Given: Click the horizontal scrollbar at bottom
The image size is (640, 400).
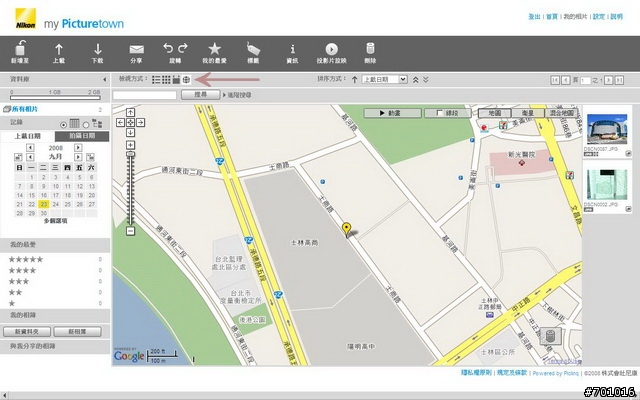Looking at the screenshot, I should (320, 396).
